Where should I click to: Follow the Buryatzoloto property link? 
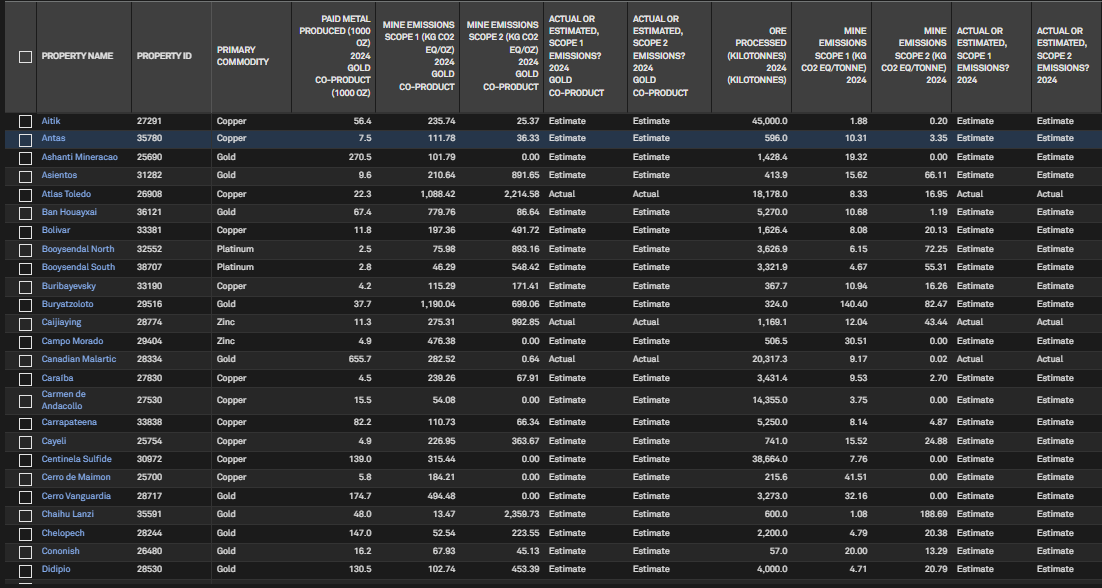[67, 304]
